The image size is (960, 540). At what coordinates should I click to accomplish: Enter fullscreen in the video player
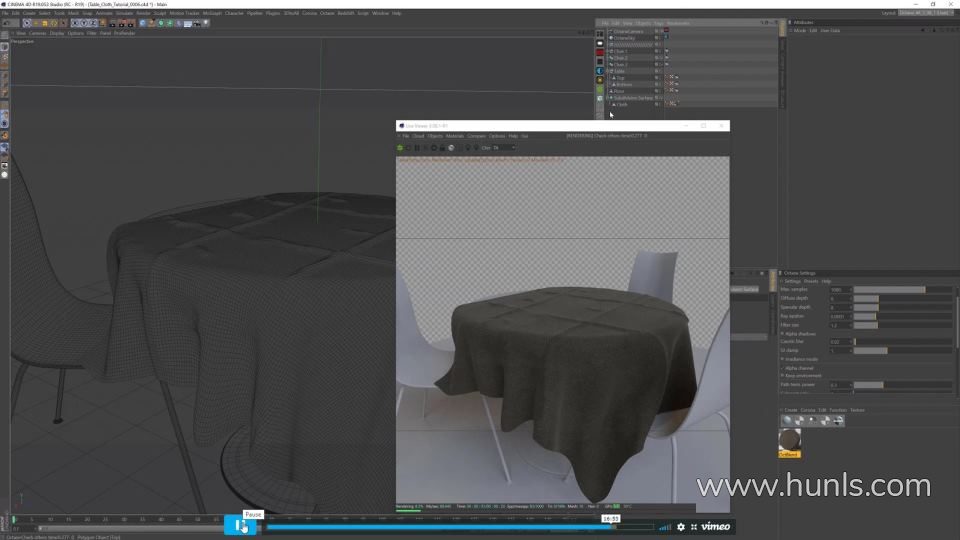(694, 527)
